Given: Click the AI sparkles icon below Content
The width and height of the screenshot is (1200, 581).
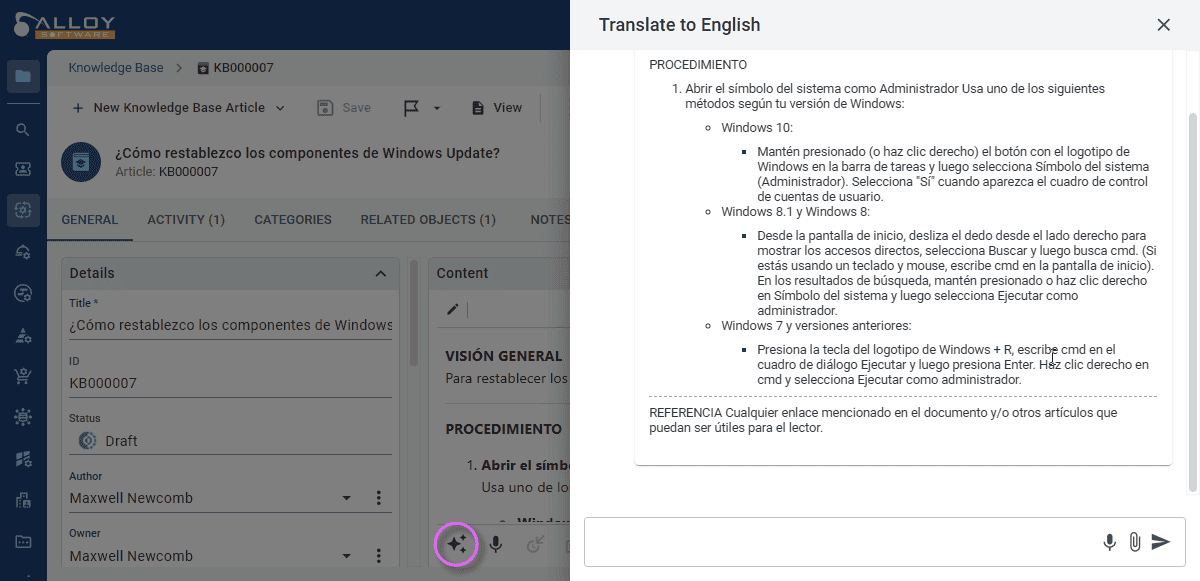Looking at the screenshot, I should (x=458, y=544).
